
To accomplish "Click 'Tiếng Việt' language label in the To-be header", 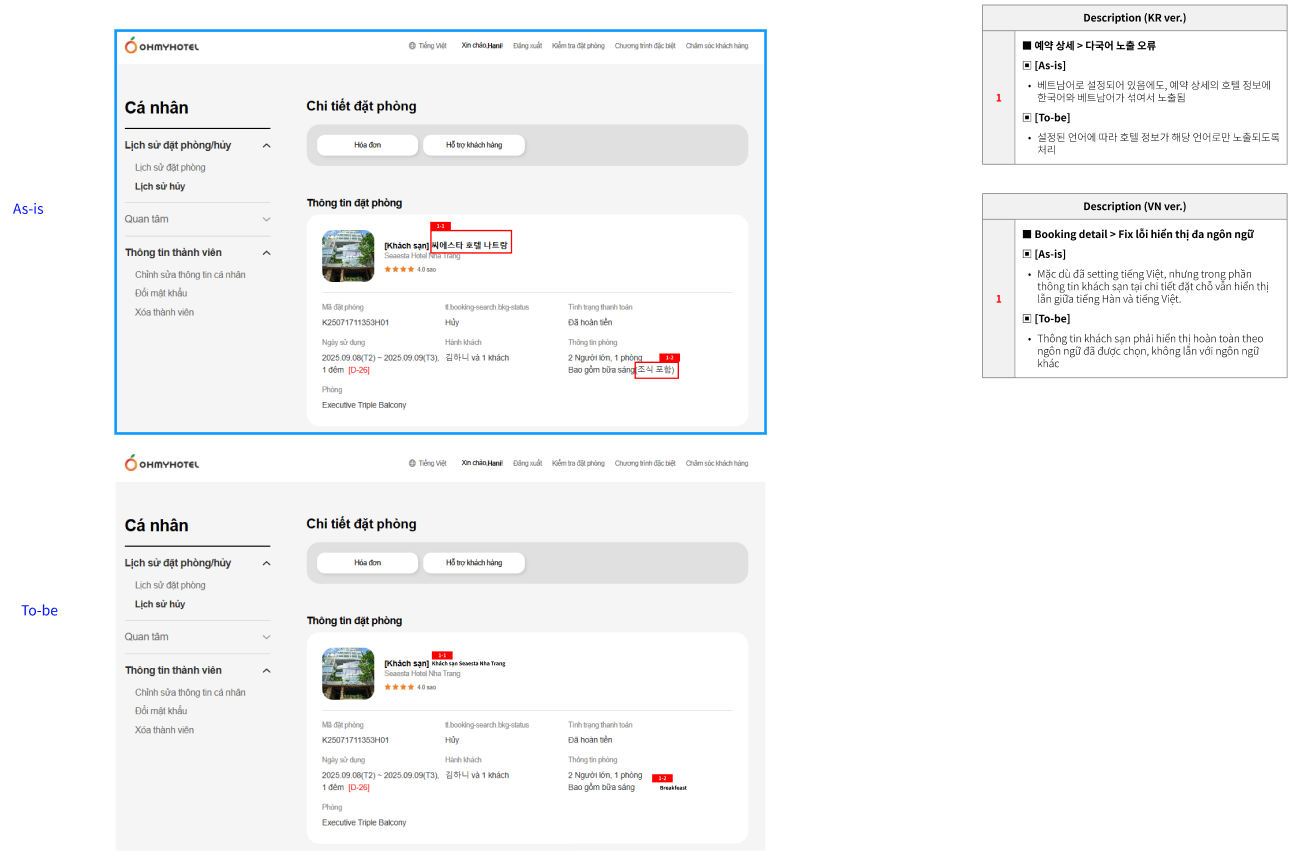I will point(433,464).
